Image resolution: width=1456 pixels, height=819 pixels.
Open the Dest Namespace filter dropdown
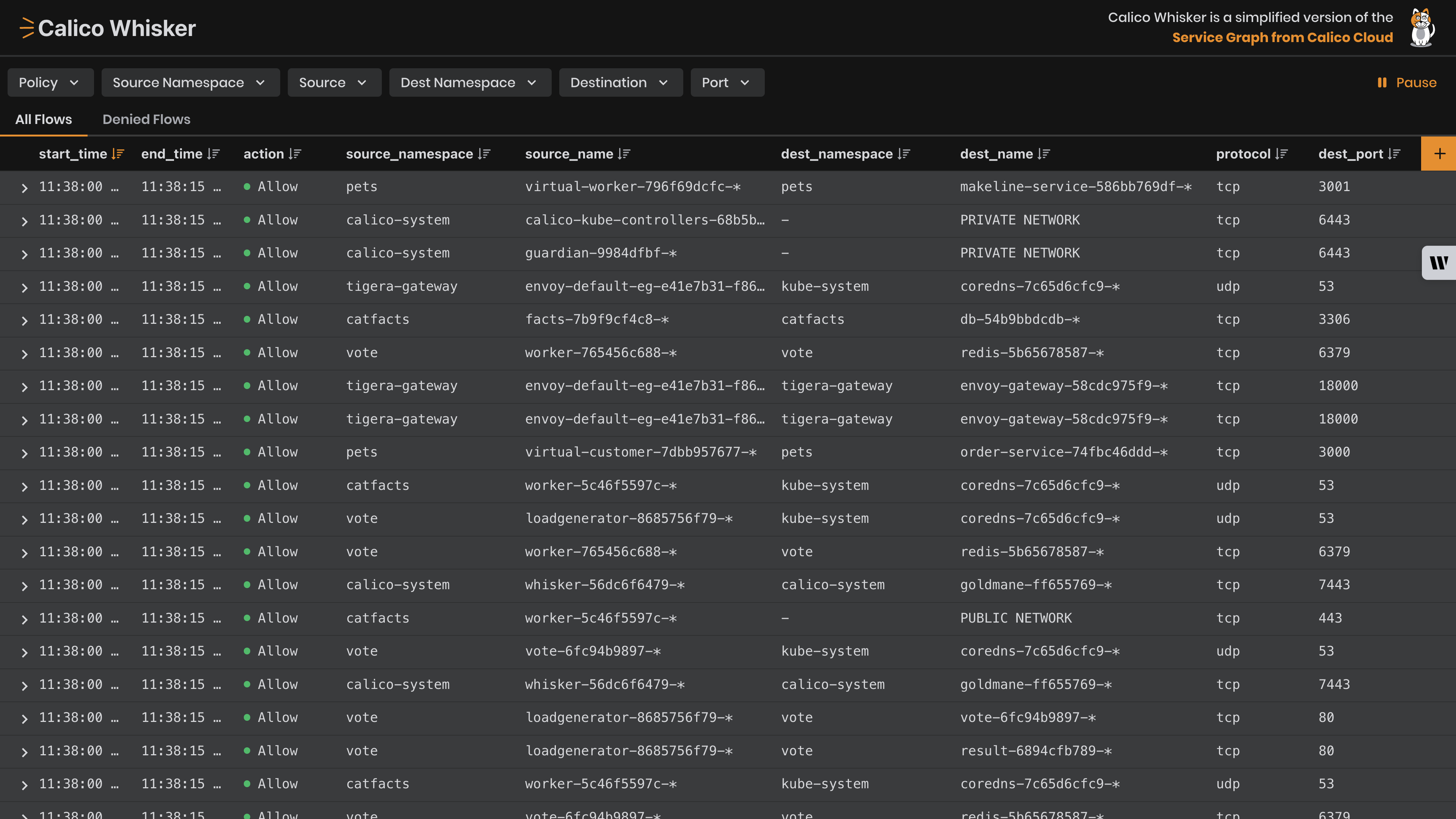coord(470,83)
